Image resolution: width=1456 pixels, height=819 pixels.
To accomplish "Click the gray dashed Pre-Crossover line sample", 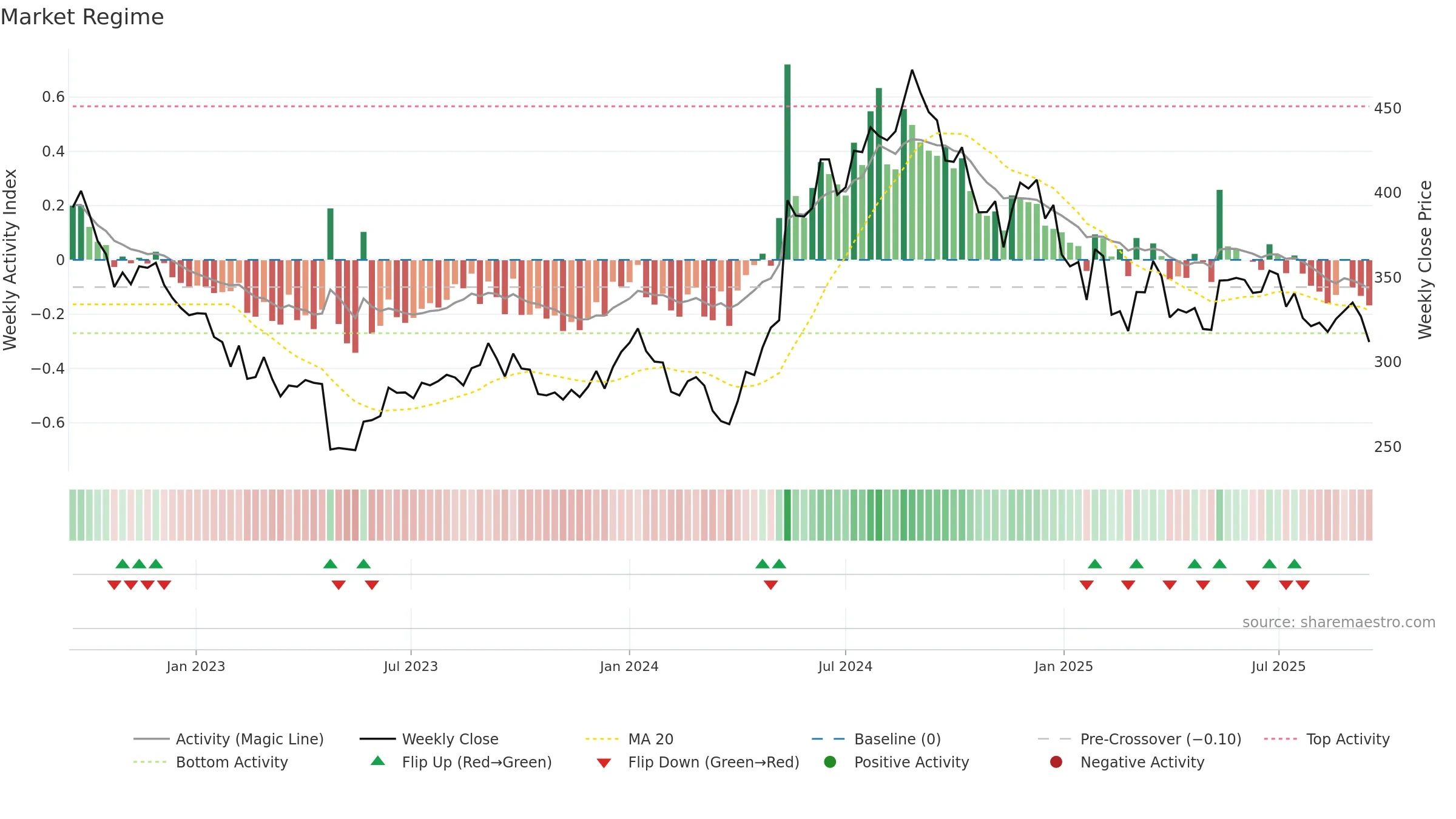I will point(1054,739).
